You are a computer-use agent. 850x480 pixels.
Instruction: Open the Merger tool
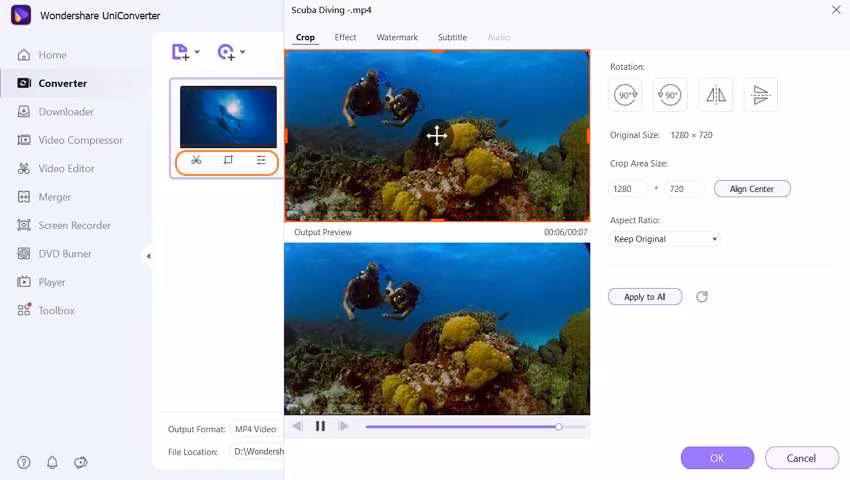tap(44, 197)
